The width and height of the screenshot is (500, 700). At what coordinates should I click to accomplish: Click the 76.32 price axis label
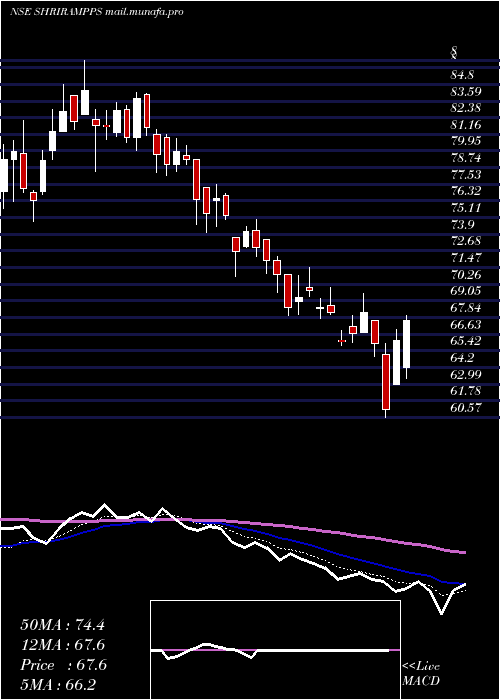click(466, 191)
